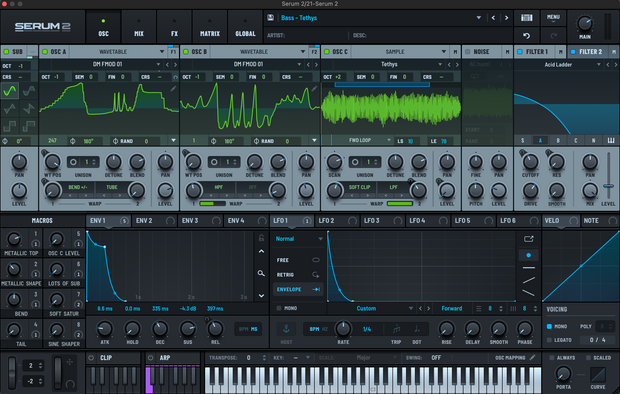
Task: Select the LFO ENVELOPE mode
Action: (x=298, y=289)
